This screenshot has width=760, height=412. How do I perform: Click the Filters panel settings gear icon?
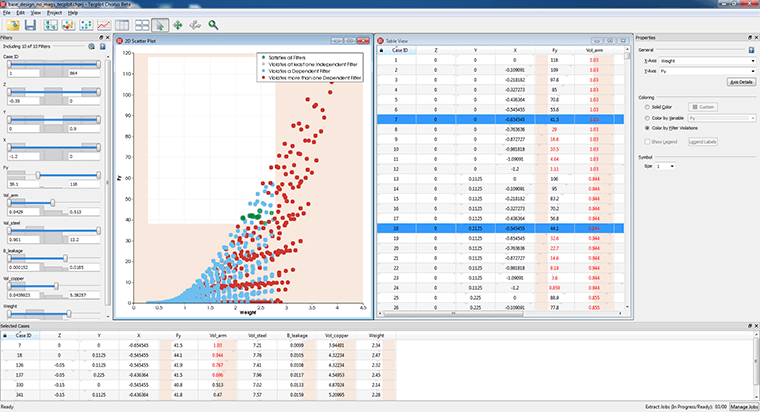[x=91, y=47]
